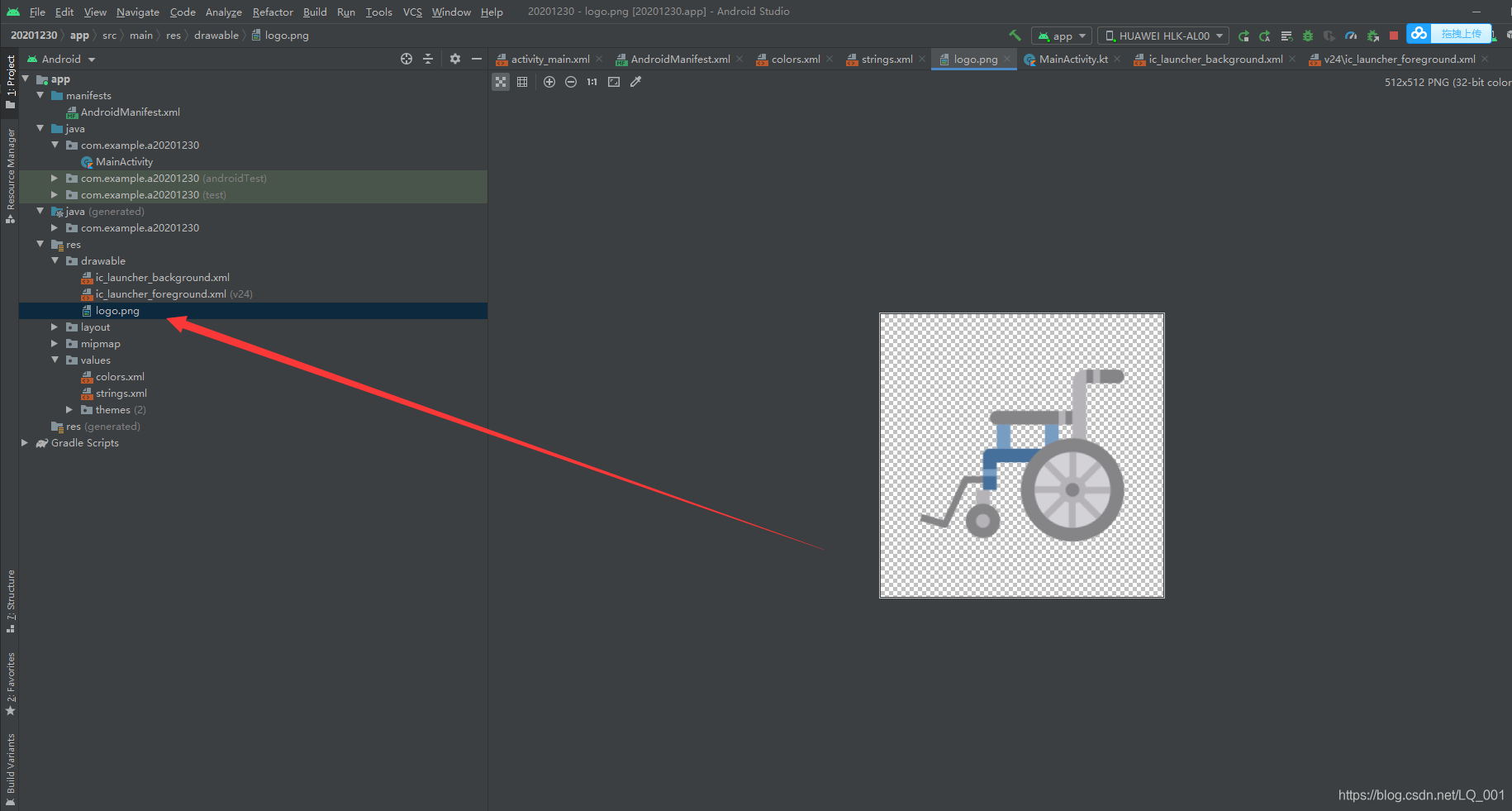This screenshot has width=1512, height=811.
Task: Click the 拖拽上传 upload button
Action: tap(1461, 33)
